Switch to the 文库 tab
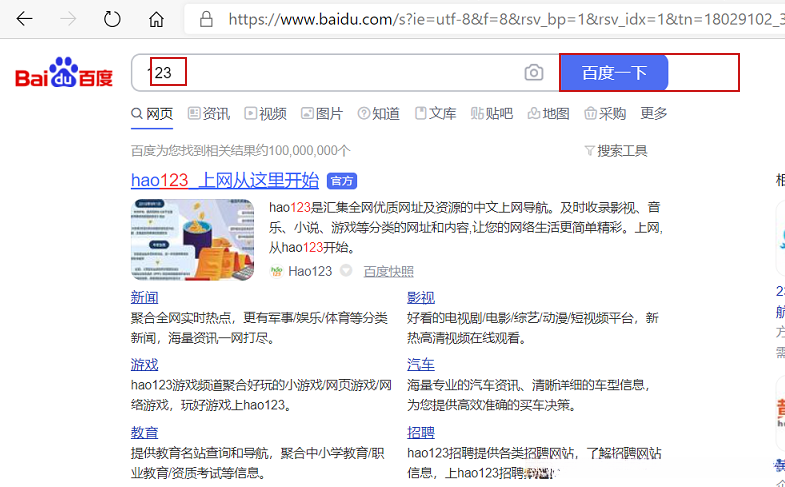Image resolution: width=785 pixels, height=487 pixels. click(436, 114)
